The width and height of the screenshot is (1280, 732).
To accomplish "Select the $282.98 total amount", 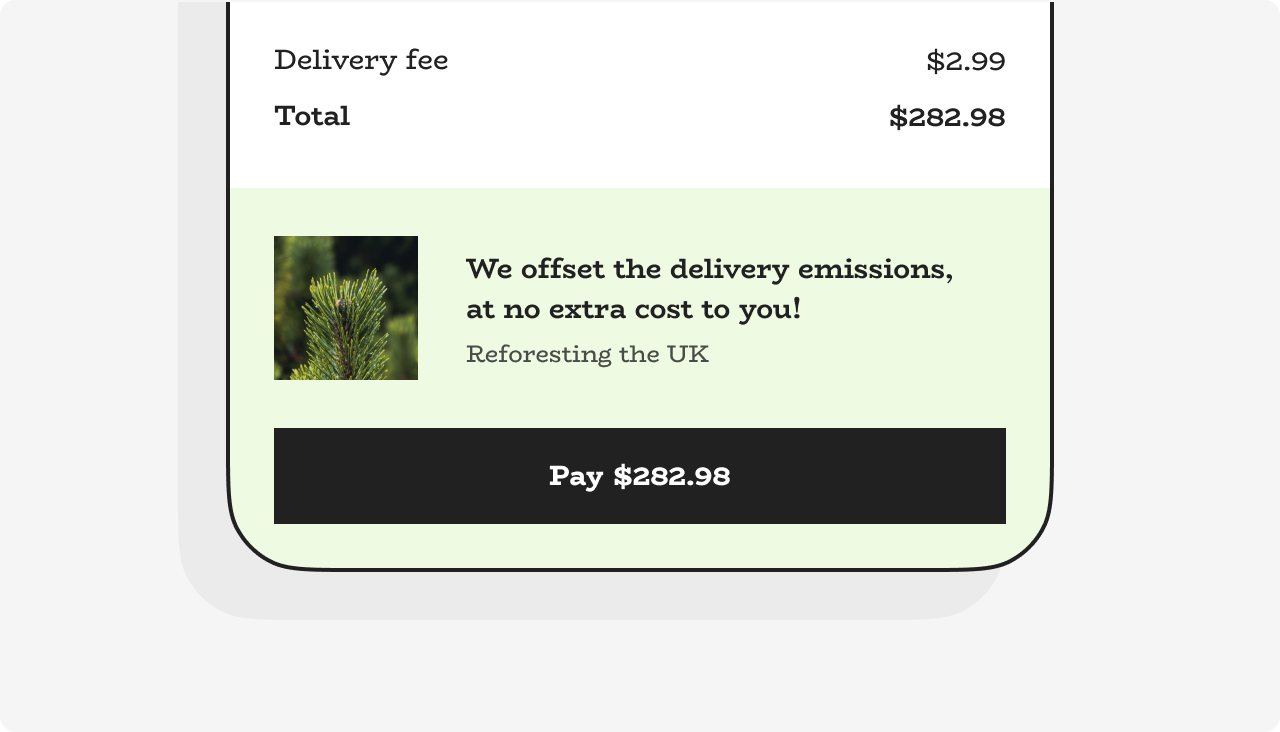I will tap(948, 117).
